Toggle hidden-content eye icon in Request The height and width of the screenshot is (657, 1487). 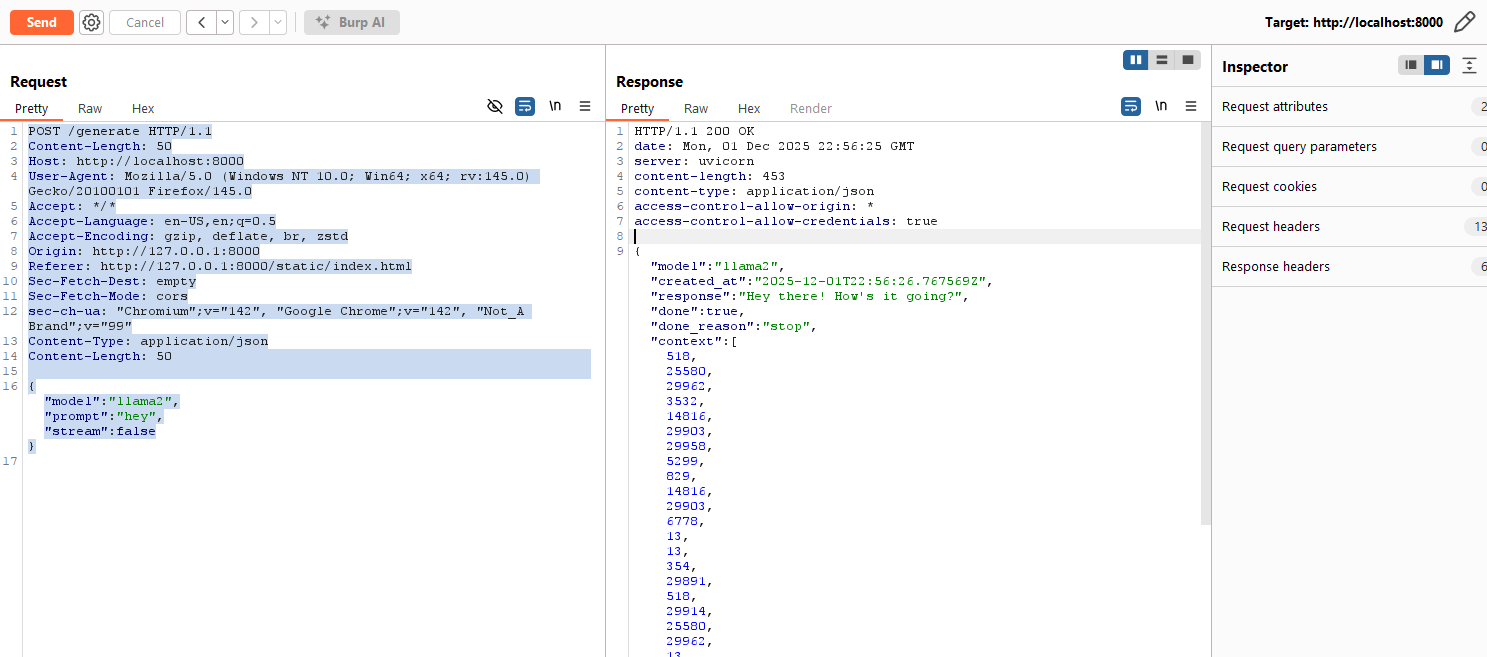[x=495, y=106]
